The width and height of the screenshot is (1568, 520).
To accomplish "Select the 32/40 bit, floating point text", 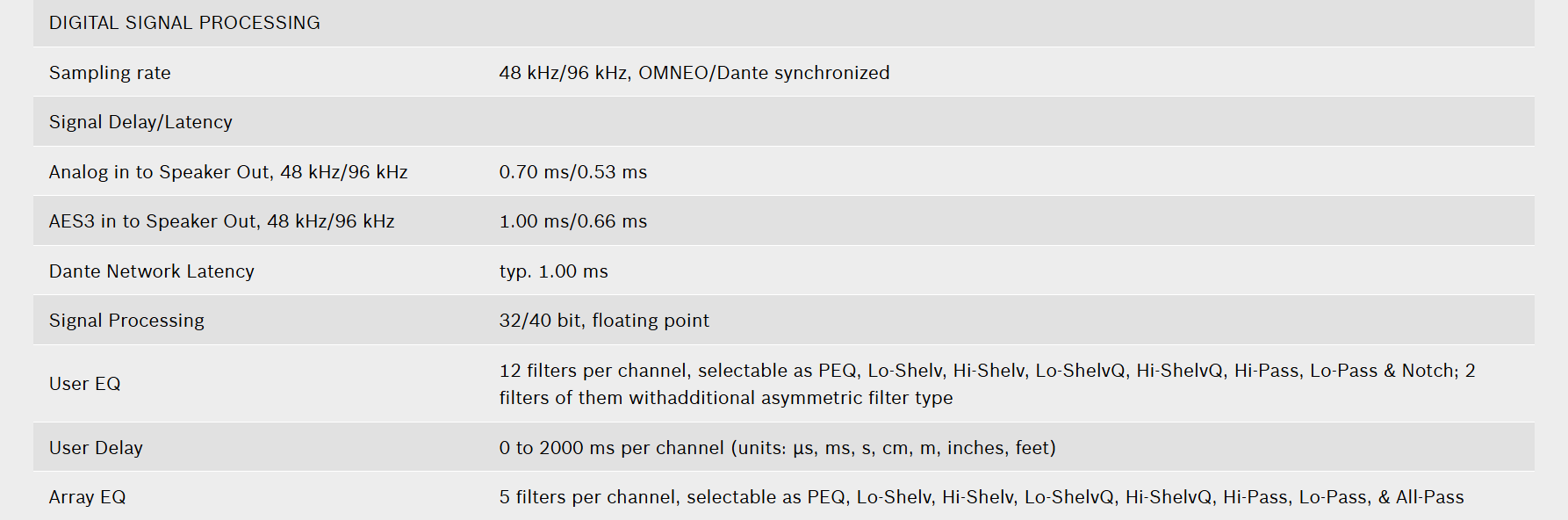I will [x=604, y=321].
